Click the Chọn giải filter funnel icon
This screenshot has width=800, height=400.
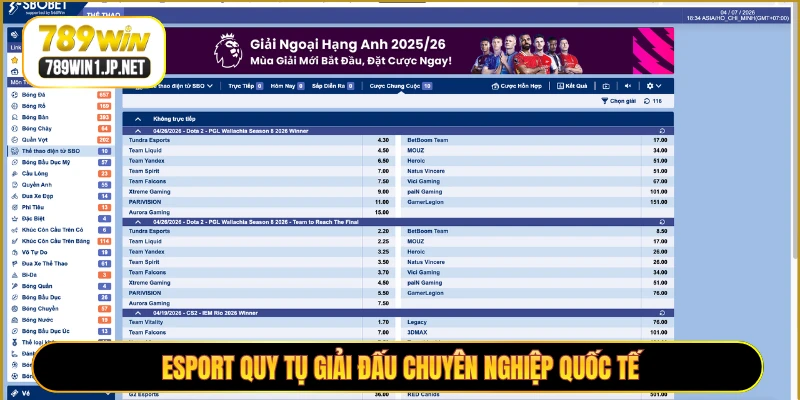coord(604,101)
